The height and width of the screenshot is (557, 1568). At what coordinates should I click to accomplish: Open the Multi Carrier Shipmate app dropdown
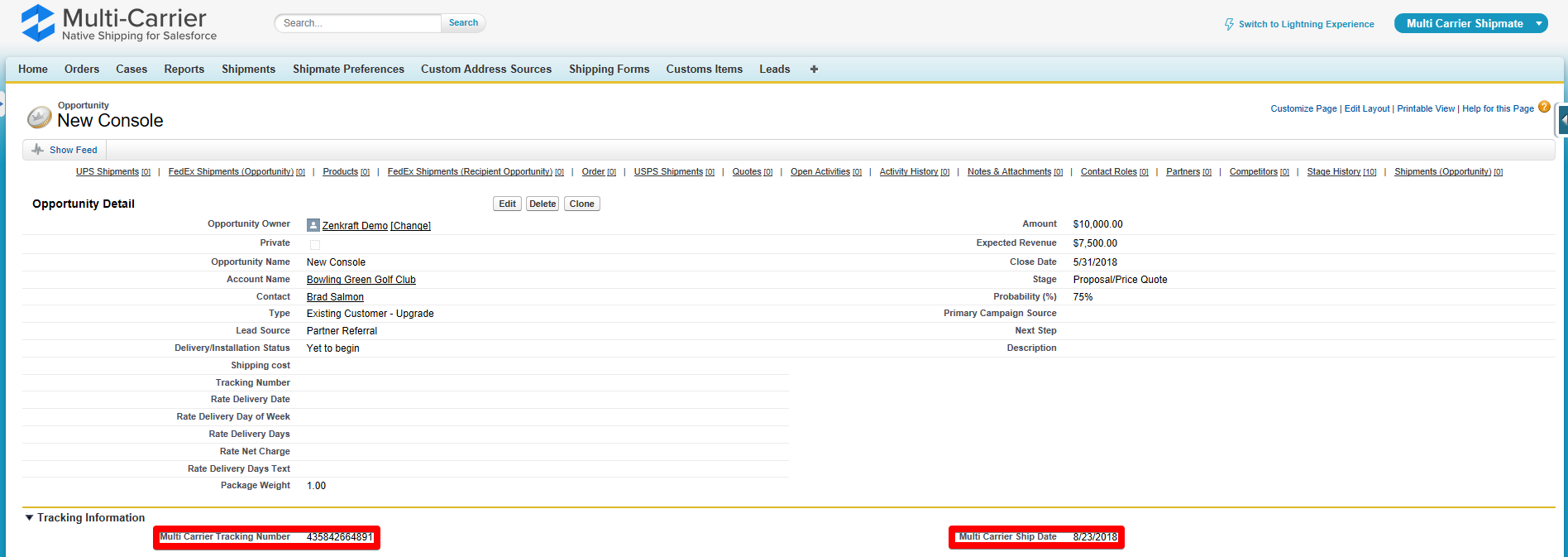click(1471, 24)
